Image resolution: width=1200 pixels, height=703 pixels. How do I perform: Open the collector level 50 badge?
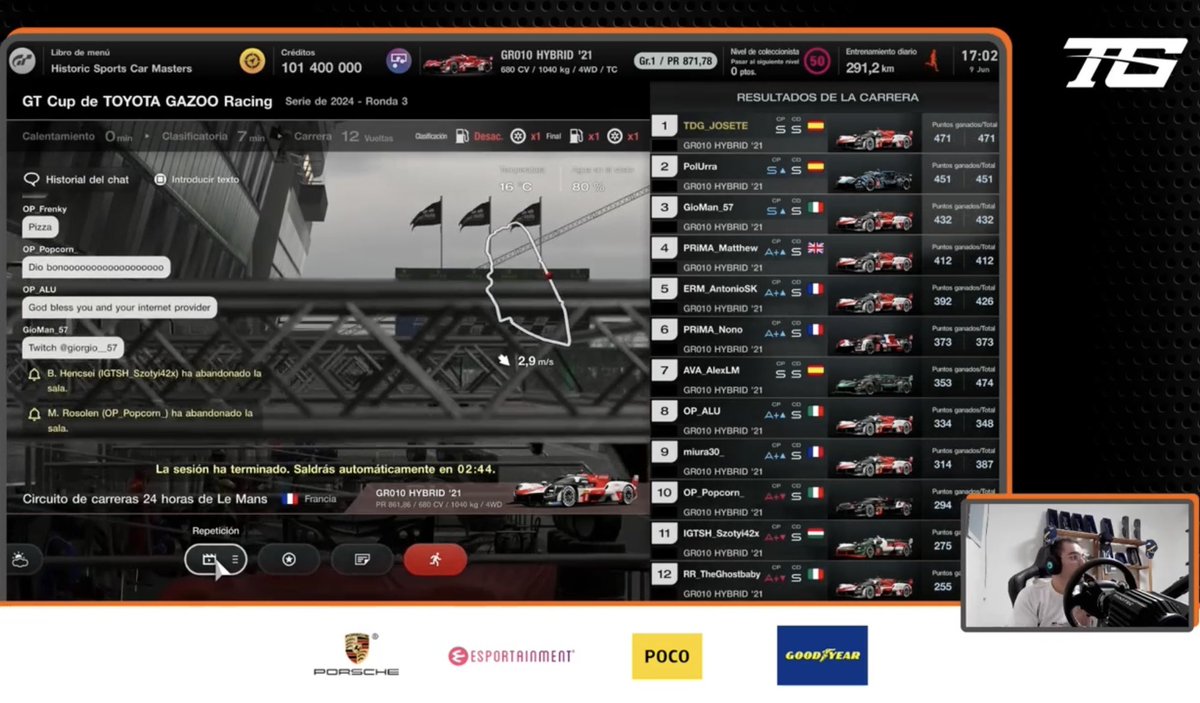coord(817,61)
